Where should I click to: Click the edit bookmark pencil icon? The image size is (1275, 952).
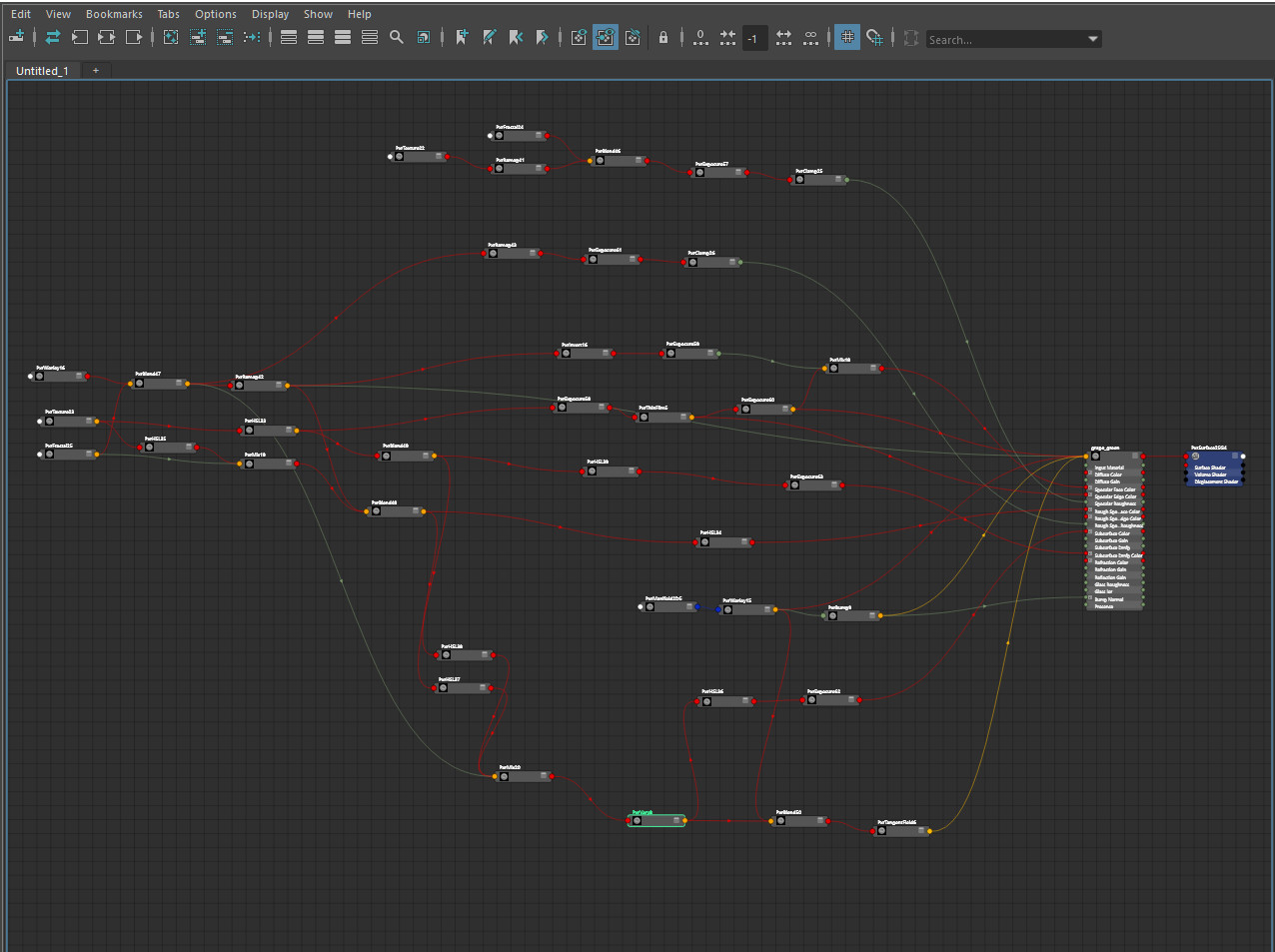point(489,37)
